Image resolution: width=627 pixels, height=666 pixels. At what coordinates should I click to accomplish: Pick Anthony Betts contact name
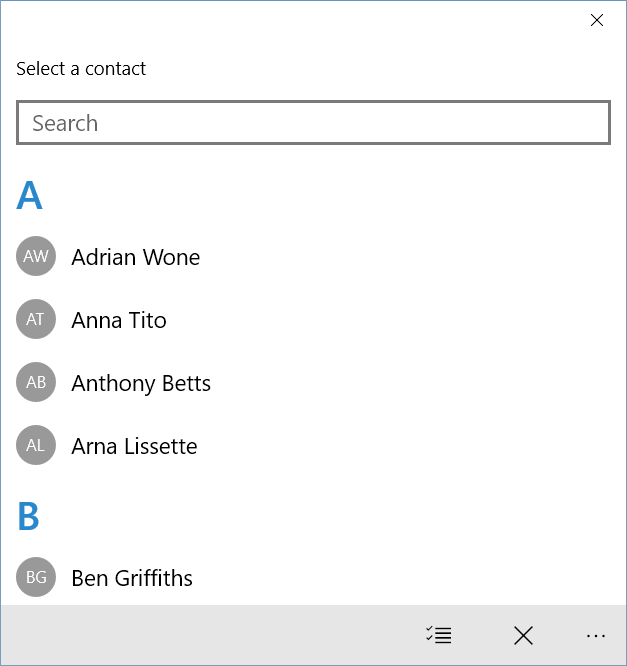point(141,383)
